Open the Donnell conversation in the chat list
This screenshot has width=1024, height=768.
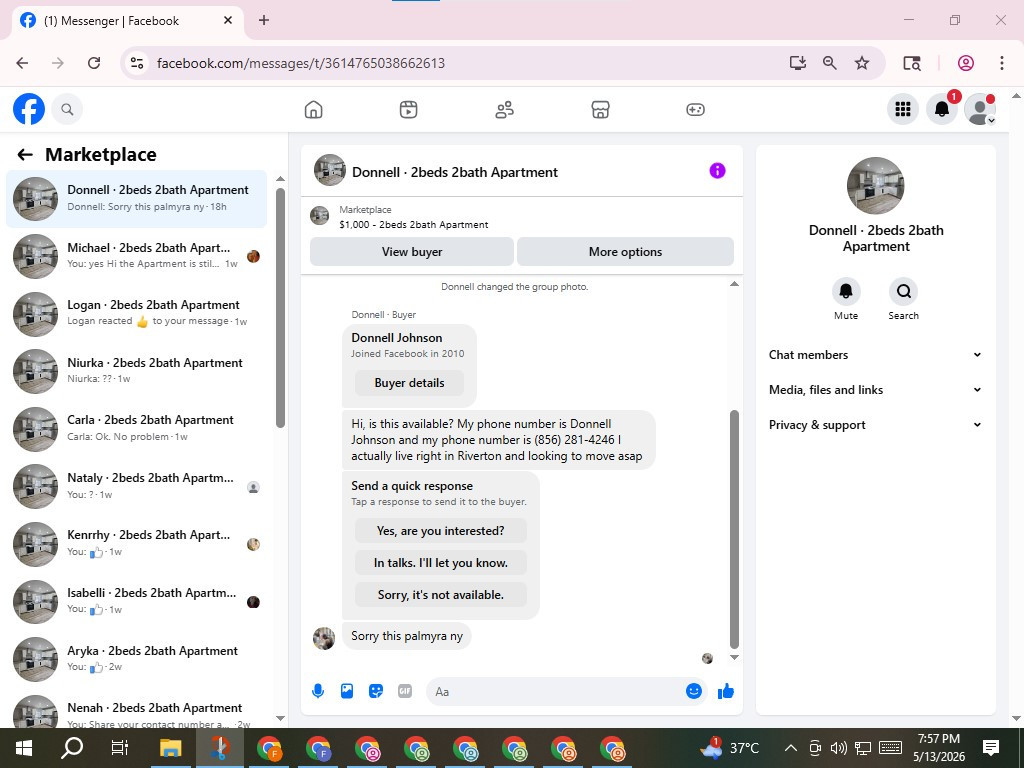136,199
